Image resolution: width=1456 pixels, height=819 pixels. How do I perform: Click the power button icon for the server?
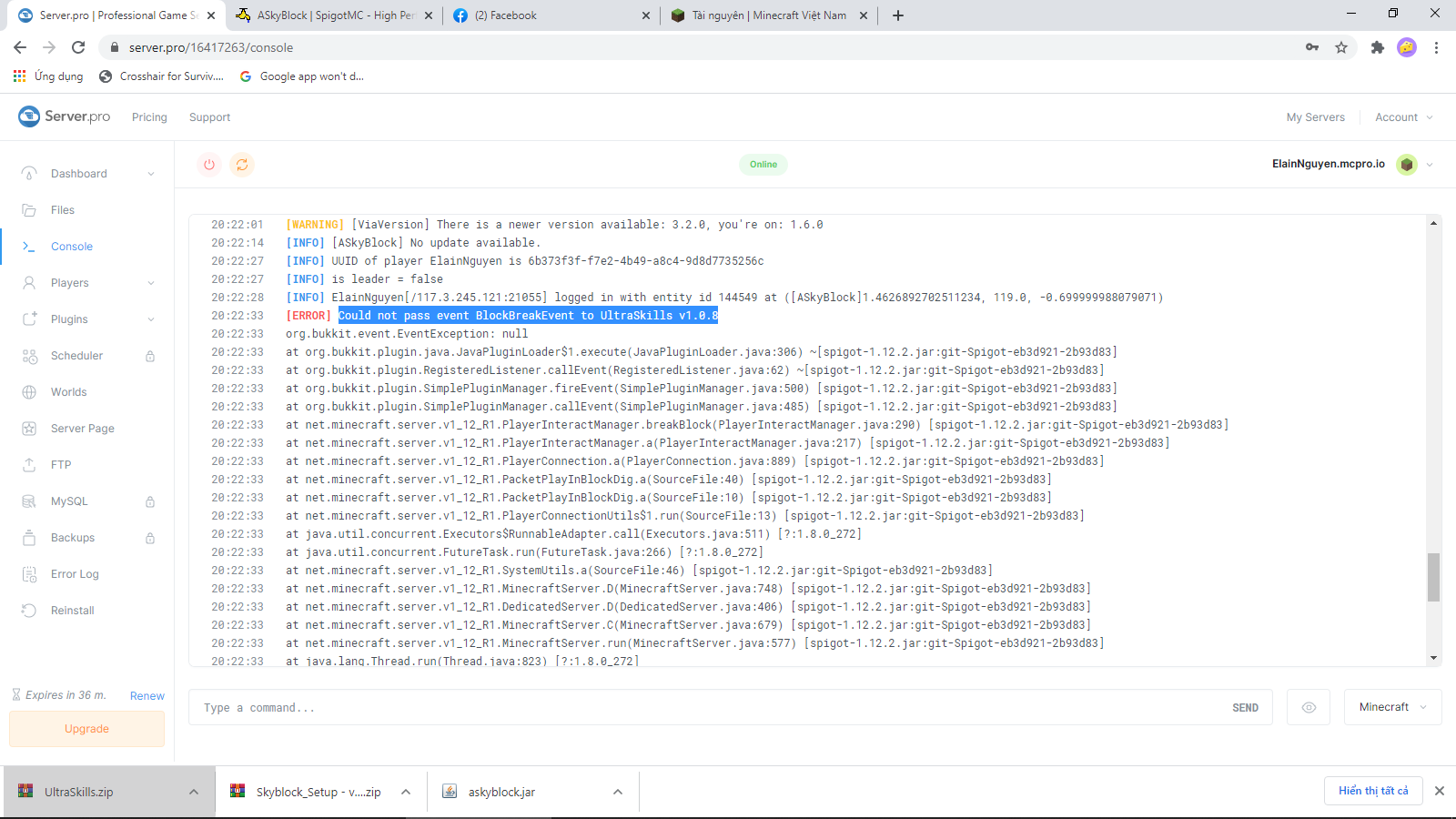click(x=209, y=165)
